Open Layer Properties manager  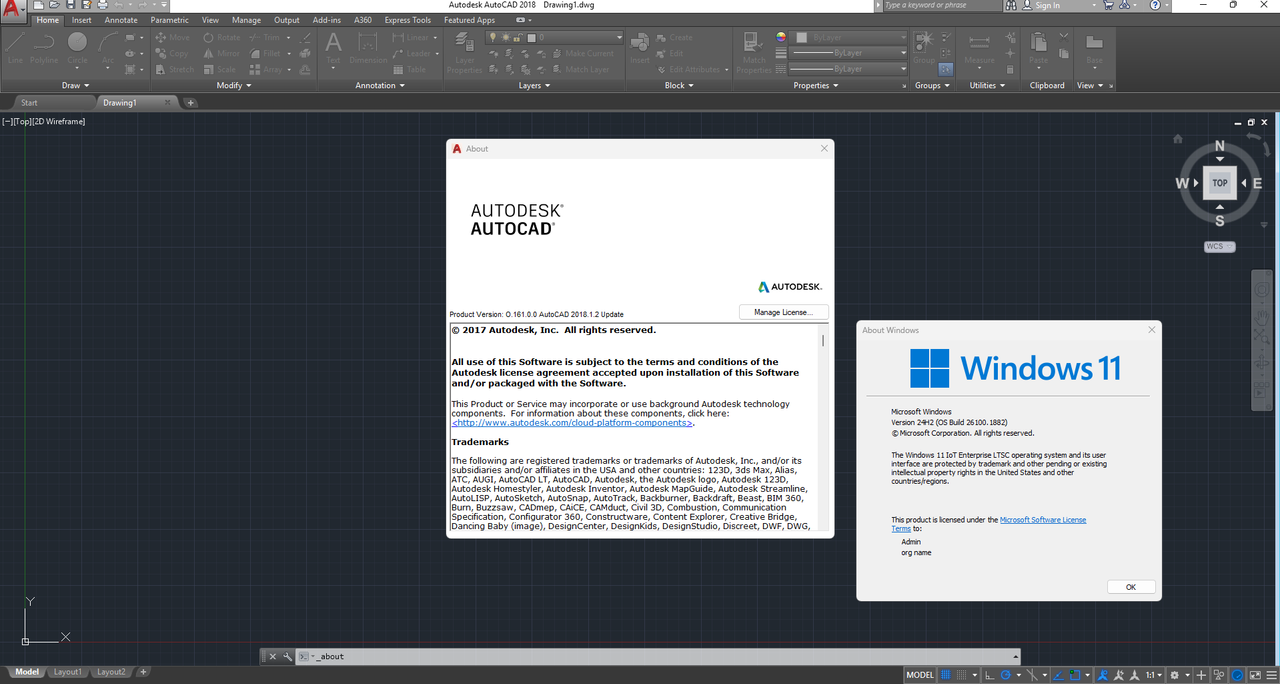click(x=464, y=52)
